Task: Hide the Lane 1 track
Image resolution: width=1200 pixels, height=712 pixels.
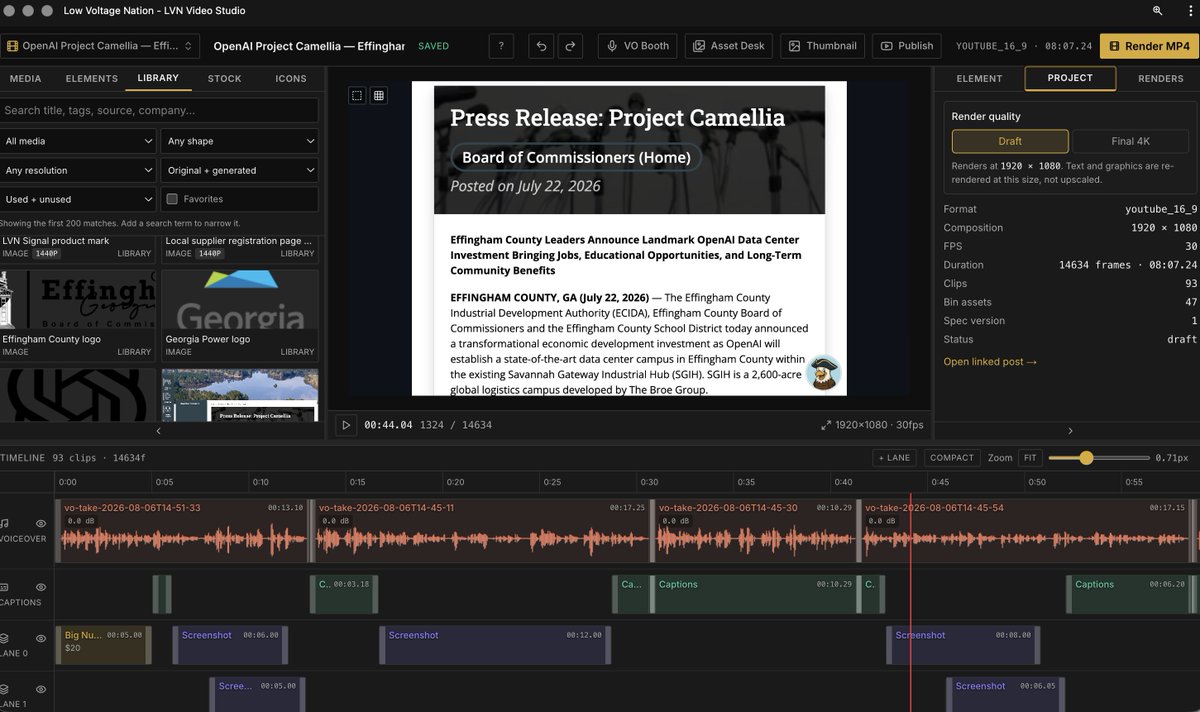Action: (x=41, y=689)
